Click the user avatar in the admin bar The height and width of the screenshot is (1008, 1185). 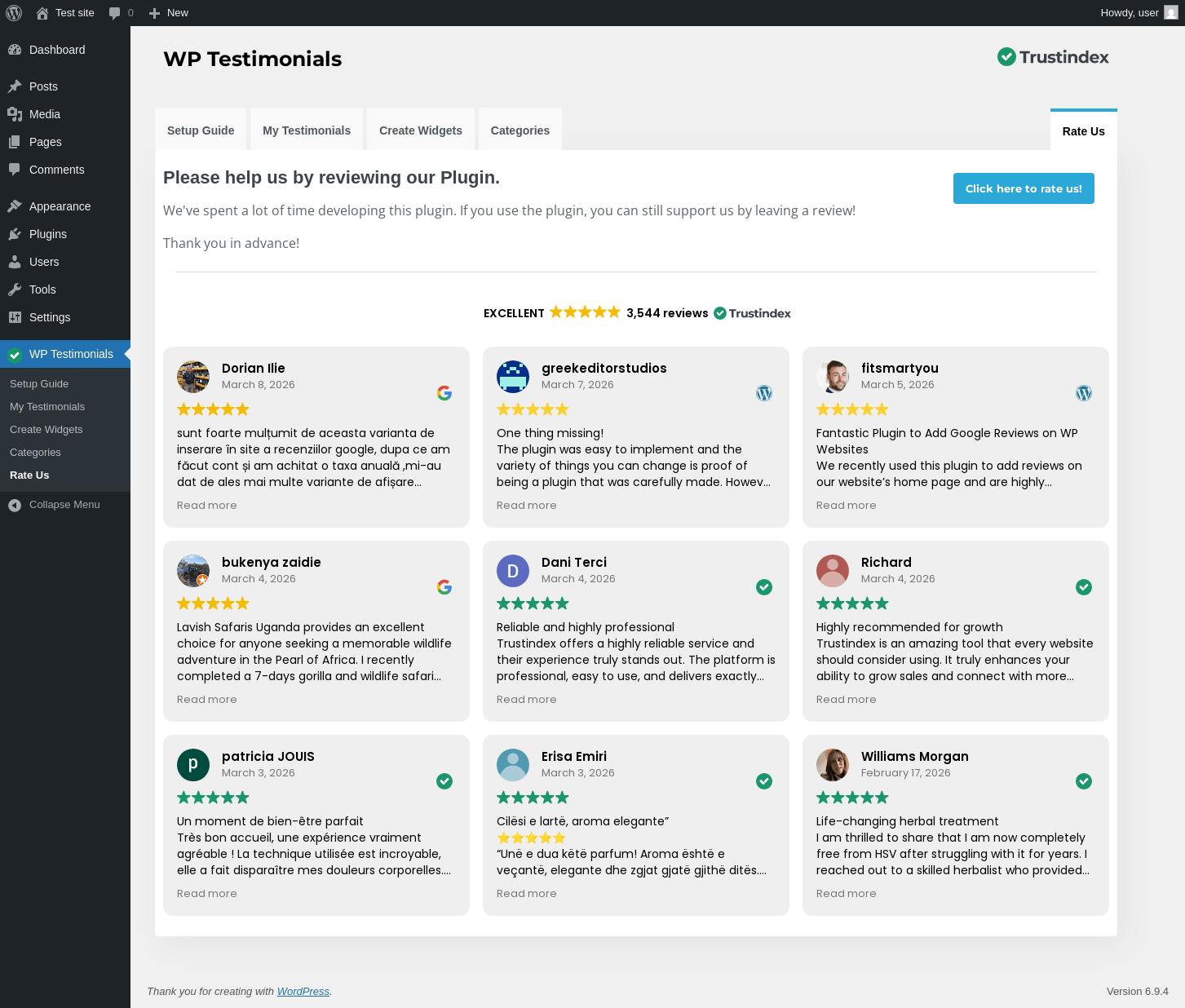tap(1171, 13)
